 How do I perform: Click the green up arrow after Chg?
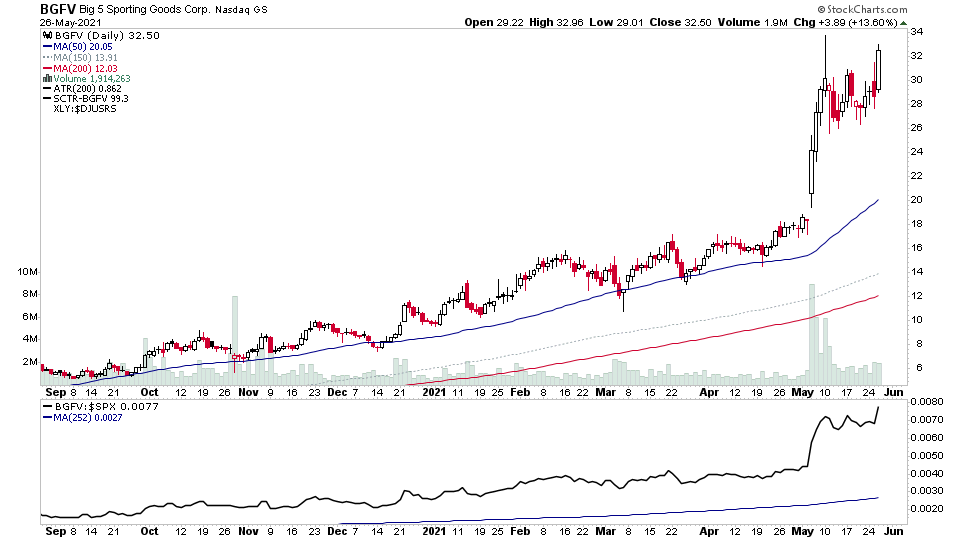[904, 23]
